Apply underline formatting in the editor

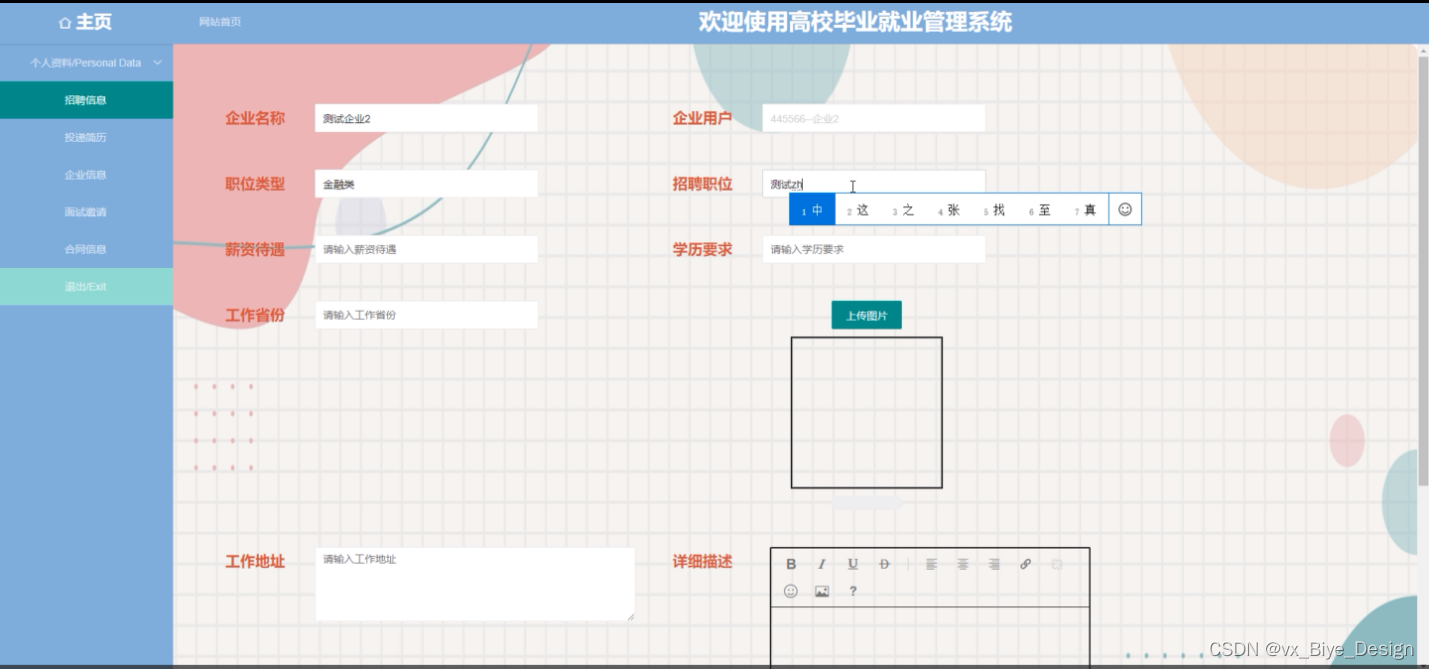(853, 564)
